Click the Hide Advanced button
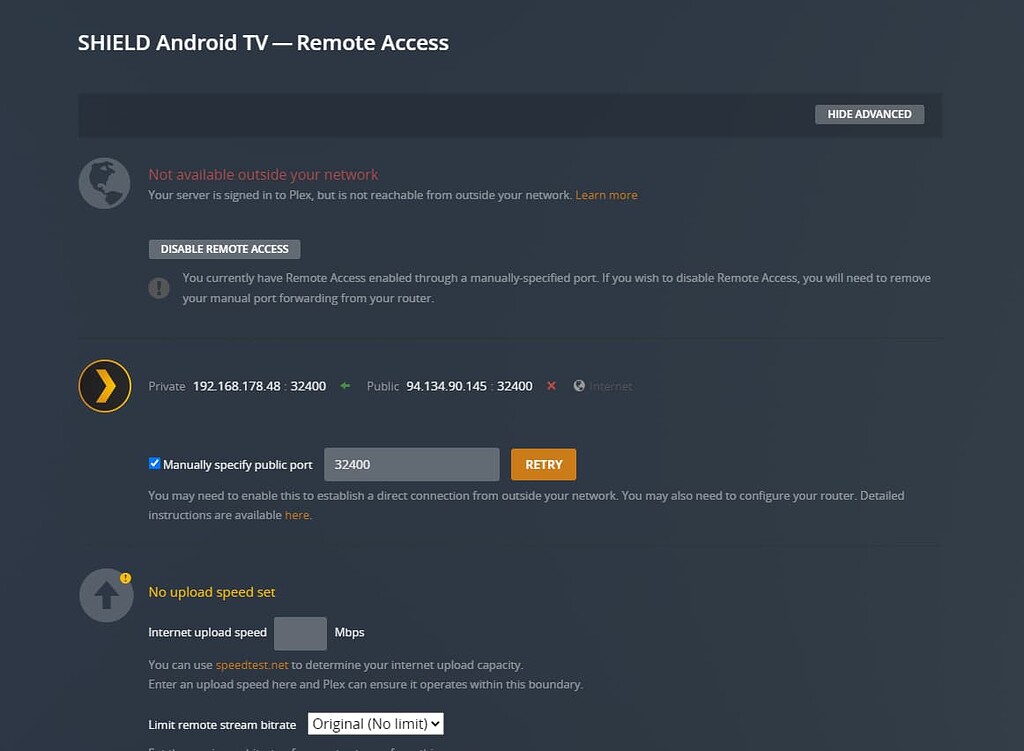1024x751 pixels. coord(869,114)
